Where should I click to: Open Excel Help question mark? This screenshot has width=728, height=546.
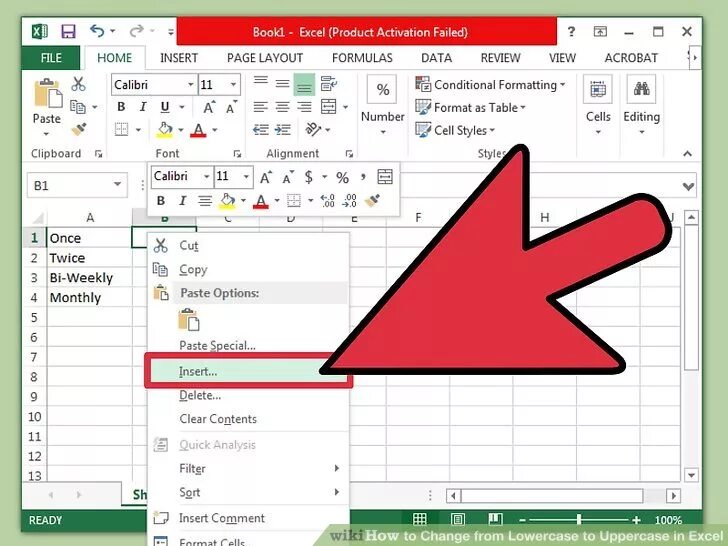coord(571,32)
